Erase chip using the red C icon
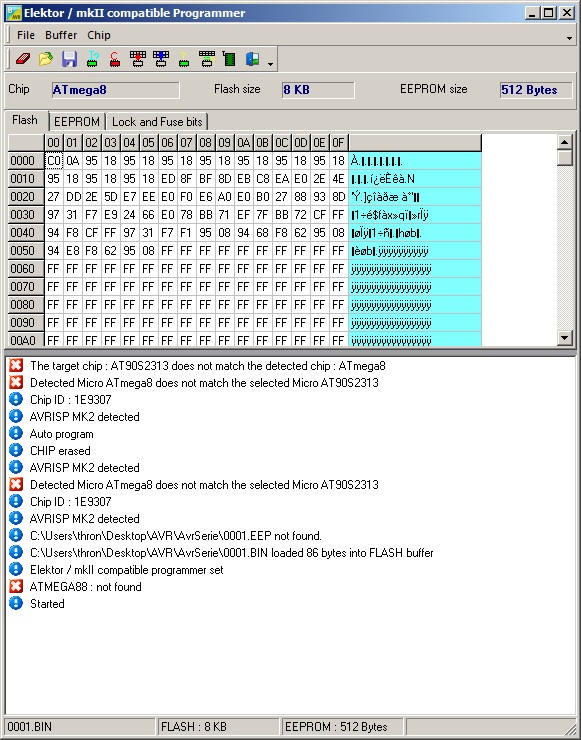The width and height of the screenshot is (581, 740). (115, 59)
